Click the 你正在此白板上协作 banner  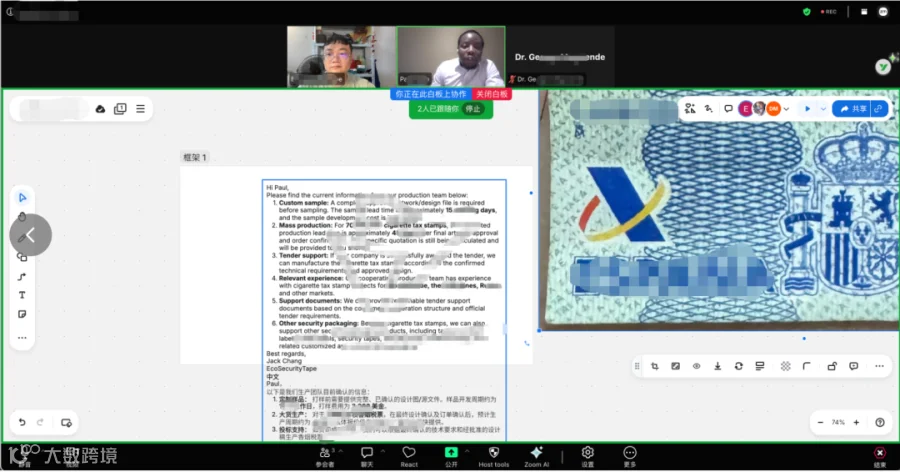(431, 94)
